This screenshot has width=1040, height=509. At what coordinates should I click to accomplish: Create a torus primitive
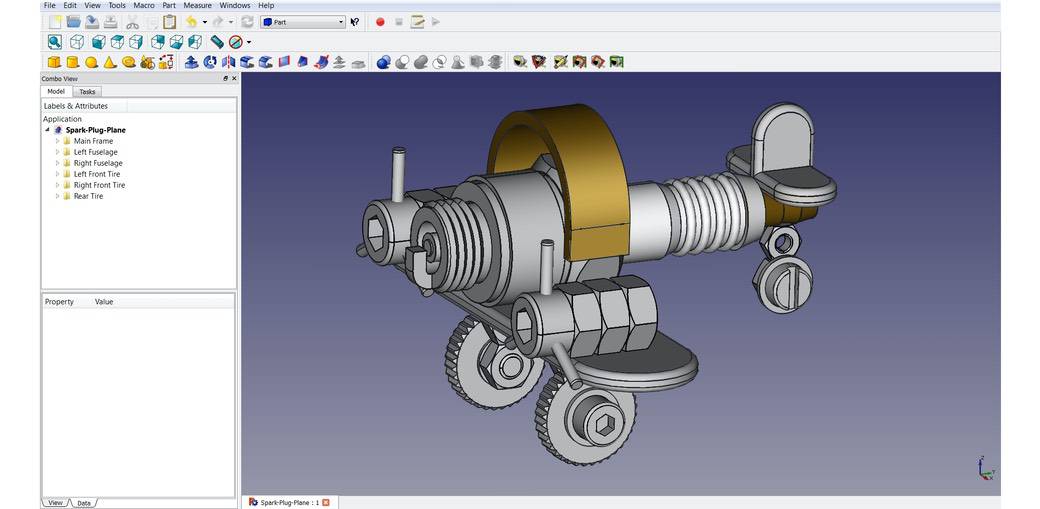coord(129,62)
